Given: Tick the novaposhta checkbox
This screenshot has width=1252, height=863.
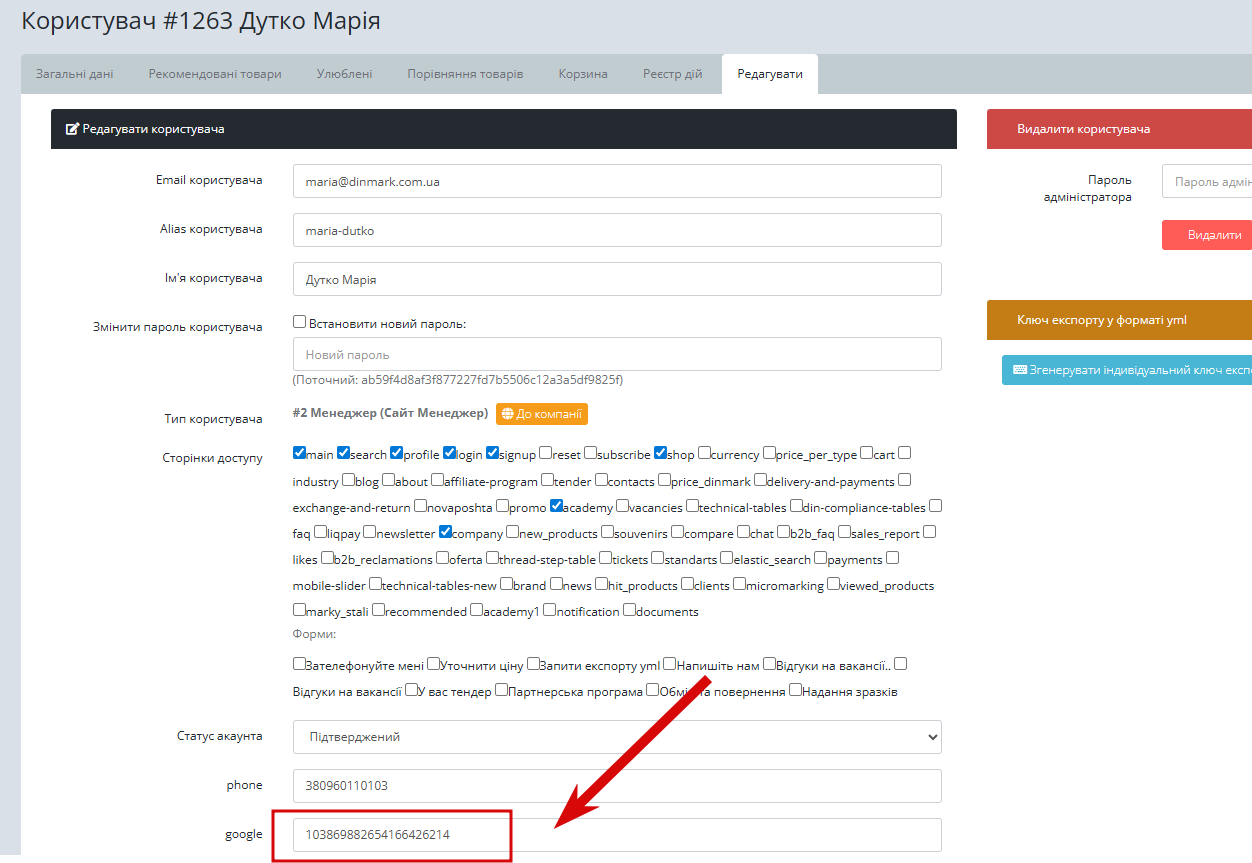Looking at the screenshot, I should pyautogui.click(x=420, y=505).
